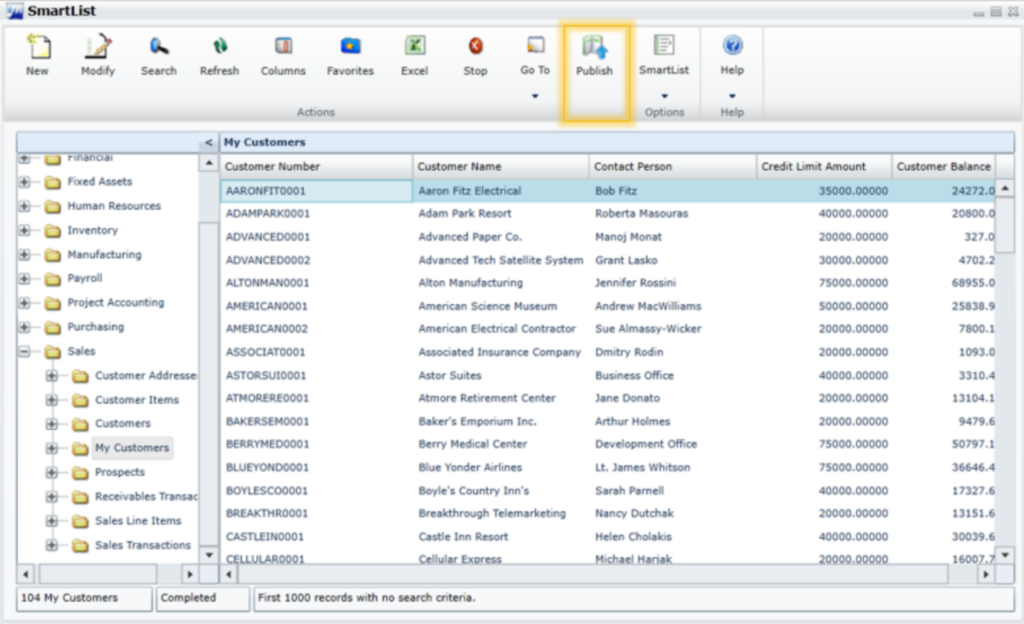Click contact Sarah Parnell
1024x624 pixels.
click(x=630, y=490)
